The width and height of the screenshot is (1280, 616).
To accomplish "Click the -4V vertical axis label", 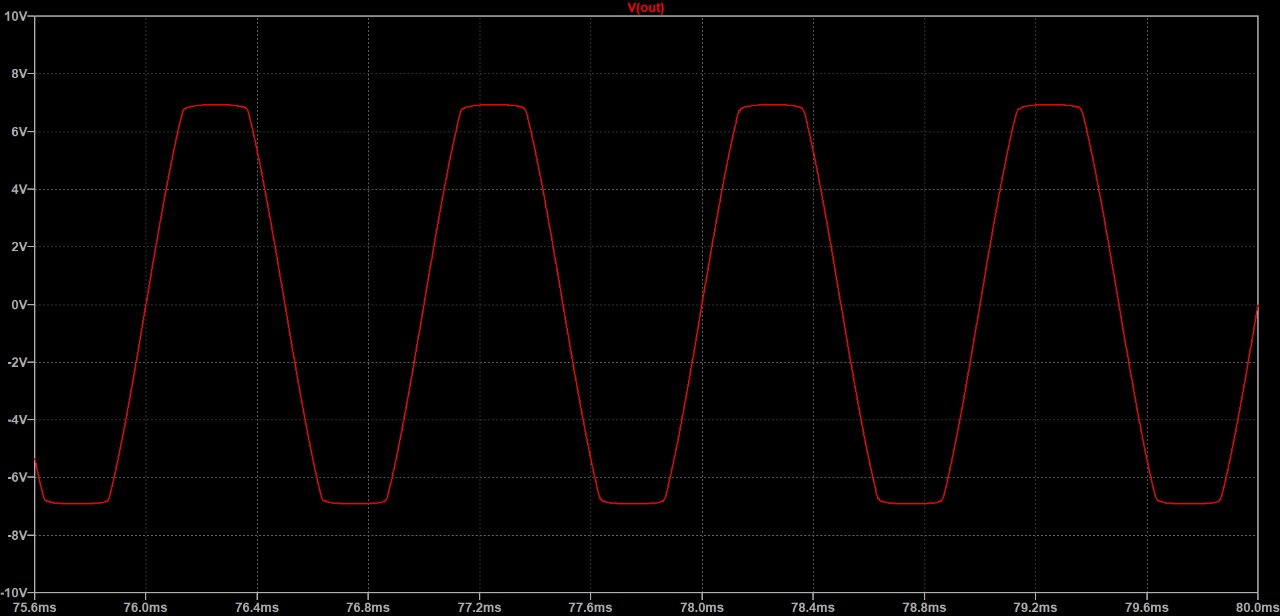I will [x=18, y=420].
